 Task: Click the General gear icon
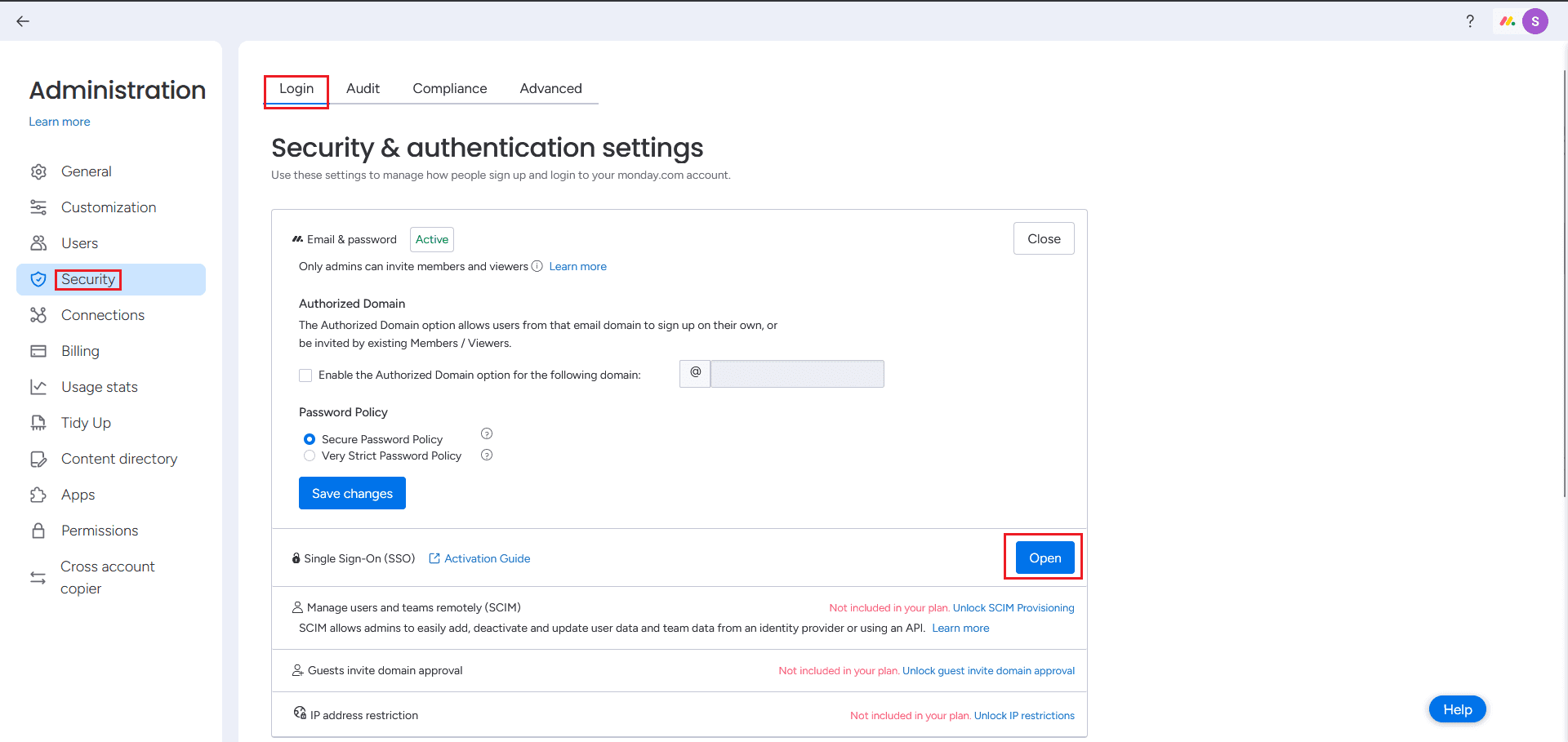pyautogui.click(x=38, y=171)
